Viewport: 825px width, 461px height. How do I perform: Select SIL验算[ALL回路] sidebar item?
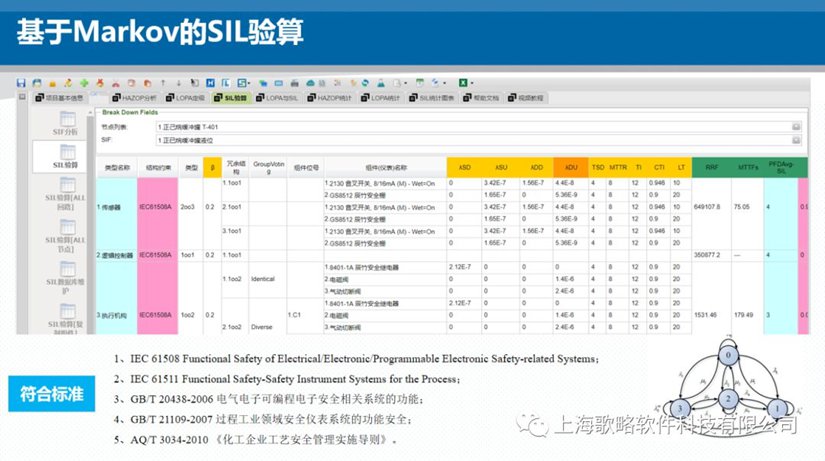(65, 194)
